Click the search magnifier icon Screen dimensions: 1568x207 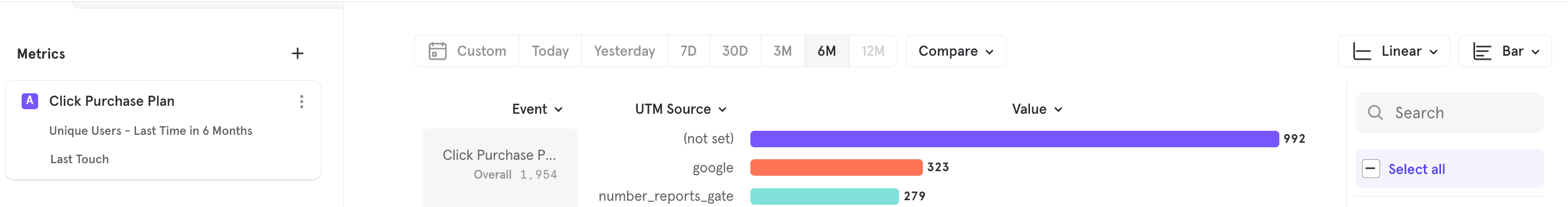coord(1375,113)
